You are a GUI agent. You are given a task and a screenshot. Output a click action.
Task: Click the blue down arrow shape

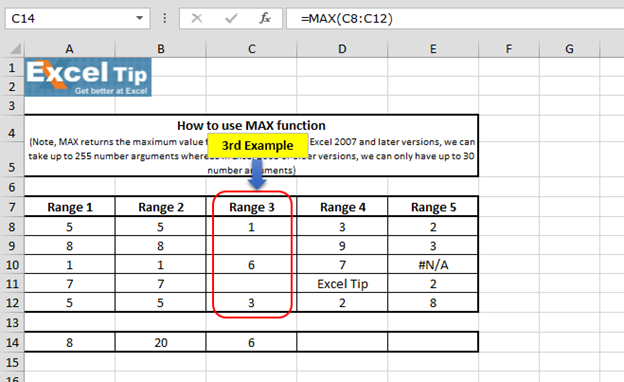click(x=257, y=174)
